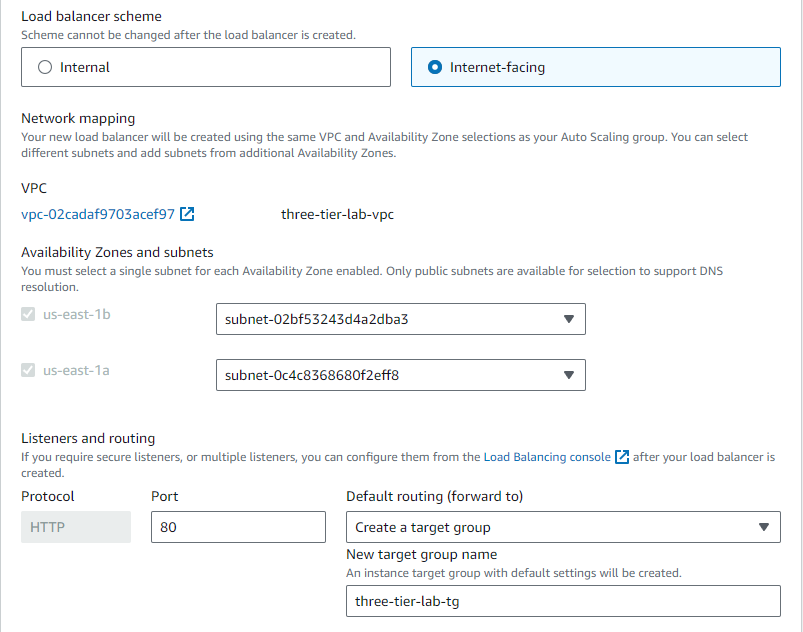803x632 pixels.
Task: Click the arrow on the Default routing selector
Action: tap(763, 527)
